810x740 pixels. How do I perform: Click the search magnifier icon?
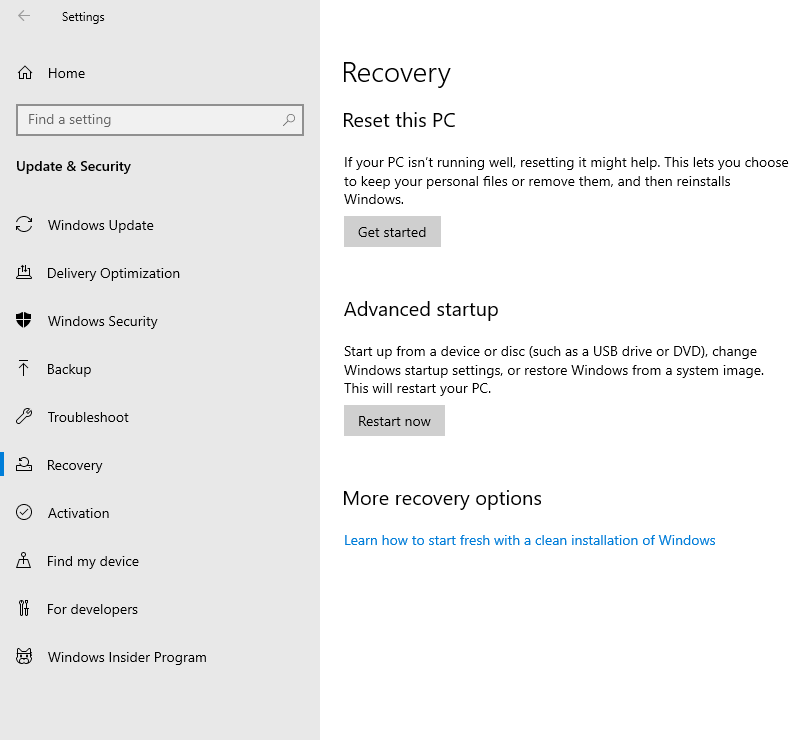point(289,120)
